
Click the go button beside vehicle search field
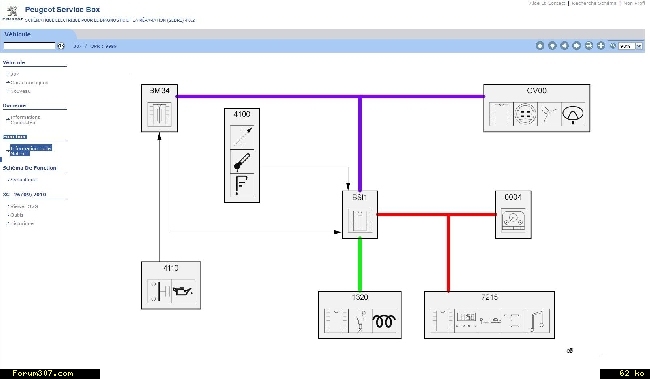point(61,46)
